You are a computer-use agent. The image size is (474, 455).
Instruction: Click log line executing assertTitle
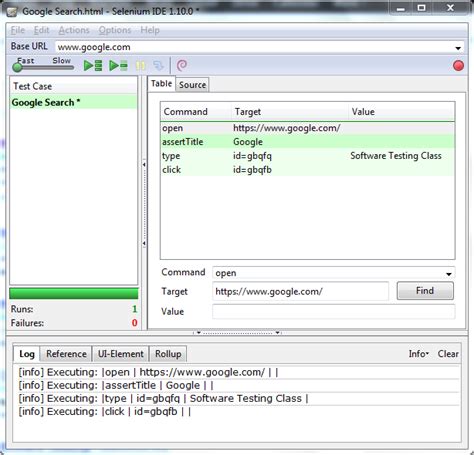click(116, 385)
